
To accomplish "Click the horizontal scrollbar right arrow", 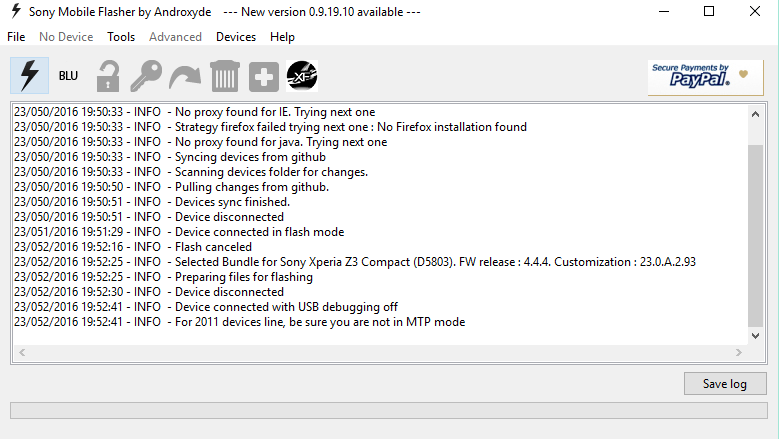I will pyautogui.click(x=739, y=352).
